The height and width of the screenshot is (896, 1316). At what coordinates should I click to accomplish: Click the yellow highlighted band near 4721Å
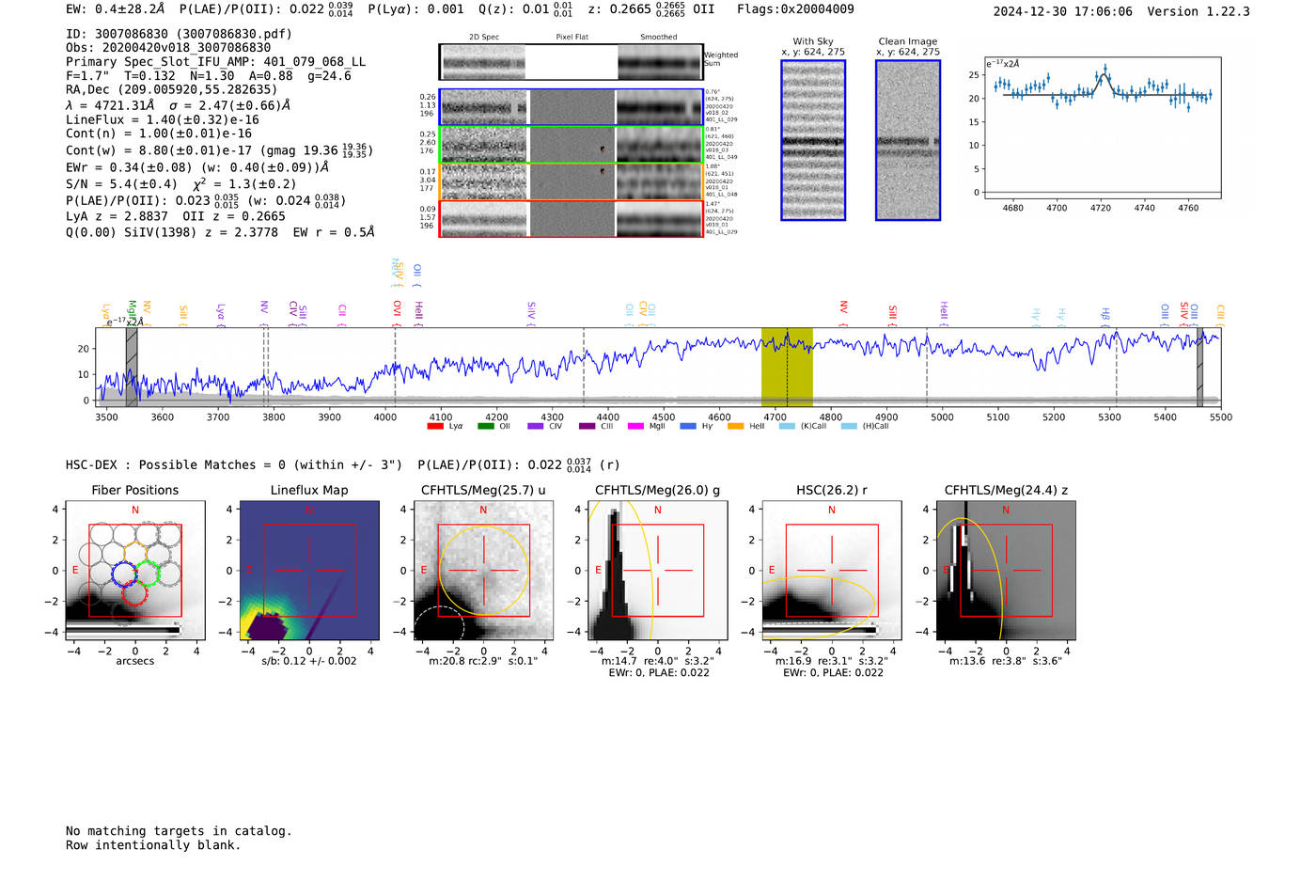click(787, 368)
